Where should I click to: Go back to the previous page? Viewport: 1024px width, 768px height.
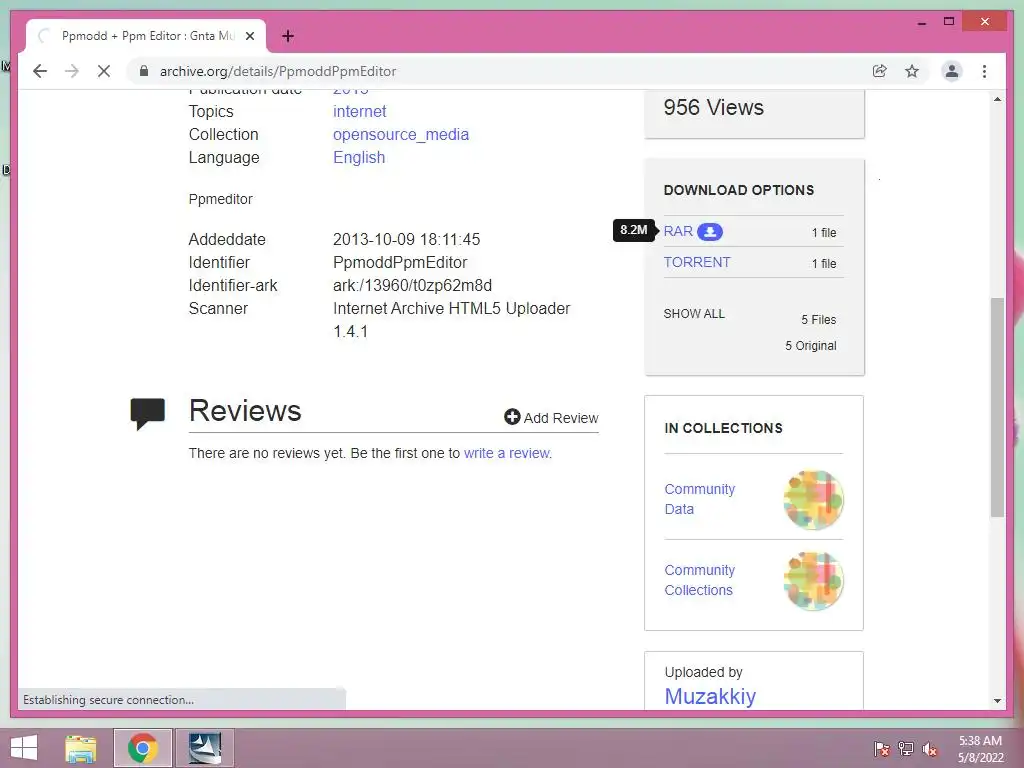[x=40, y=71]
